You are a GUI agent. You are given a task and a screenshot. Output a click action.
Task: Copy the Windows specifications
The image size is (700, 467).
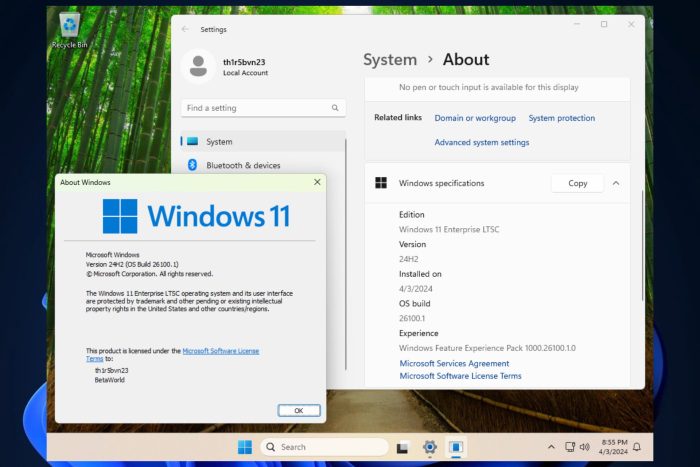577,183
